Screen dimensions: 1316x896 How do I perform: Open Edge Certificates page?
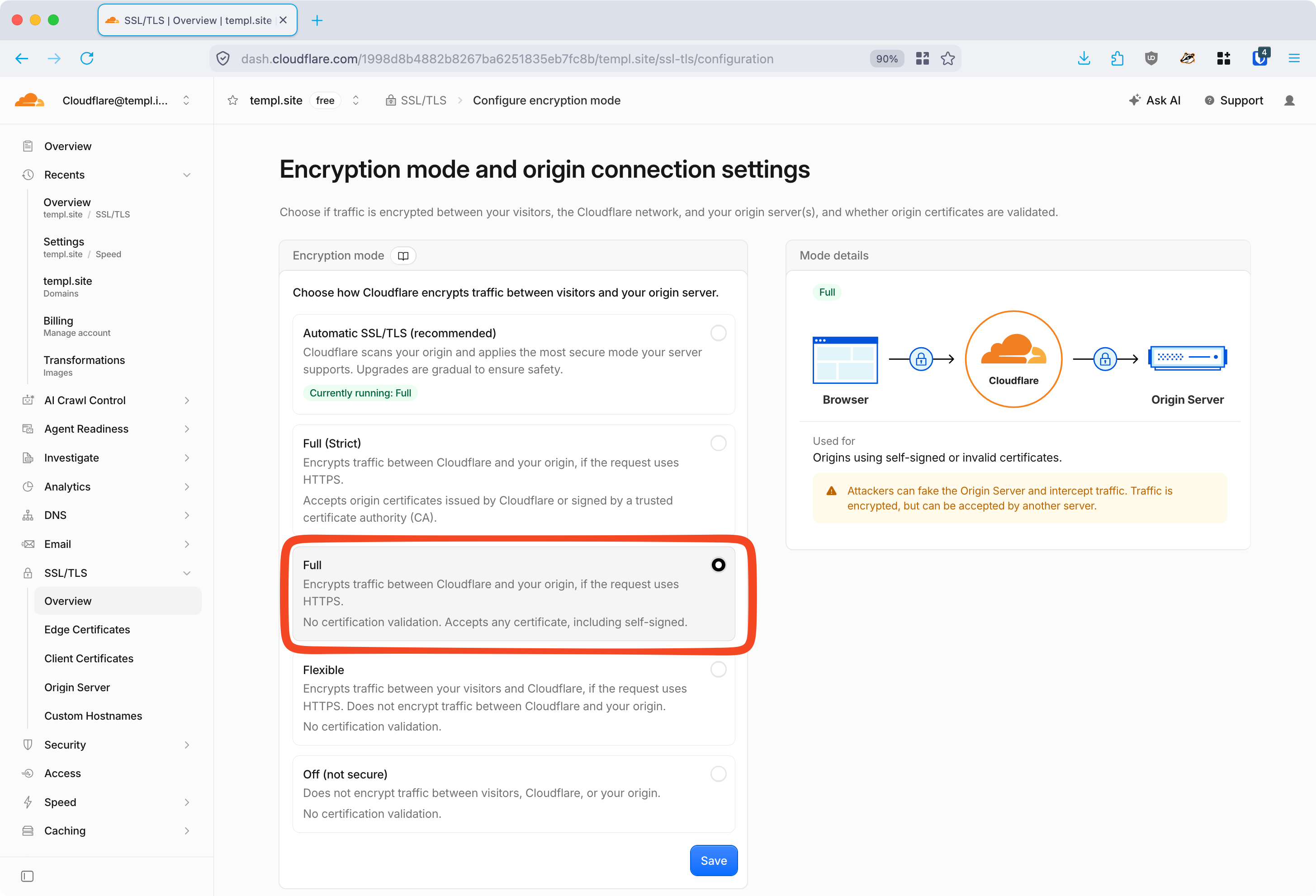87,629
